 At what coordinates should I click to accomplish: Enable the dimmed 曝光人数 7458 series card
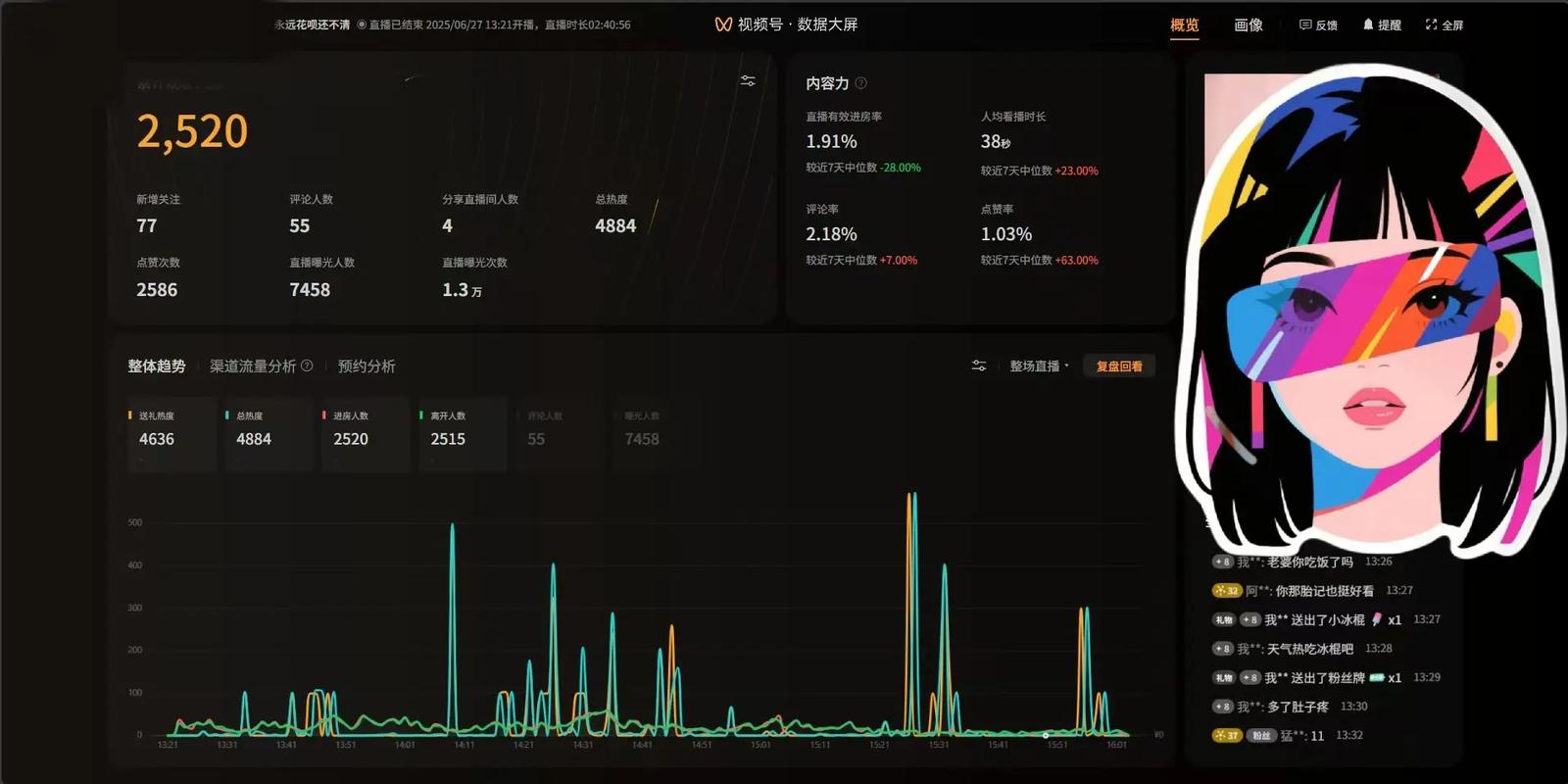657,434
